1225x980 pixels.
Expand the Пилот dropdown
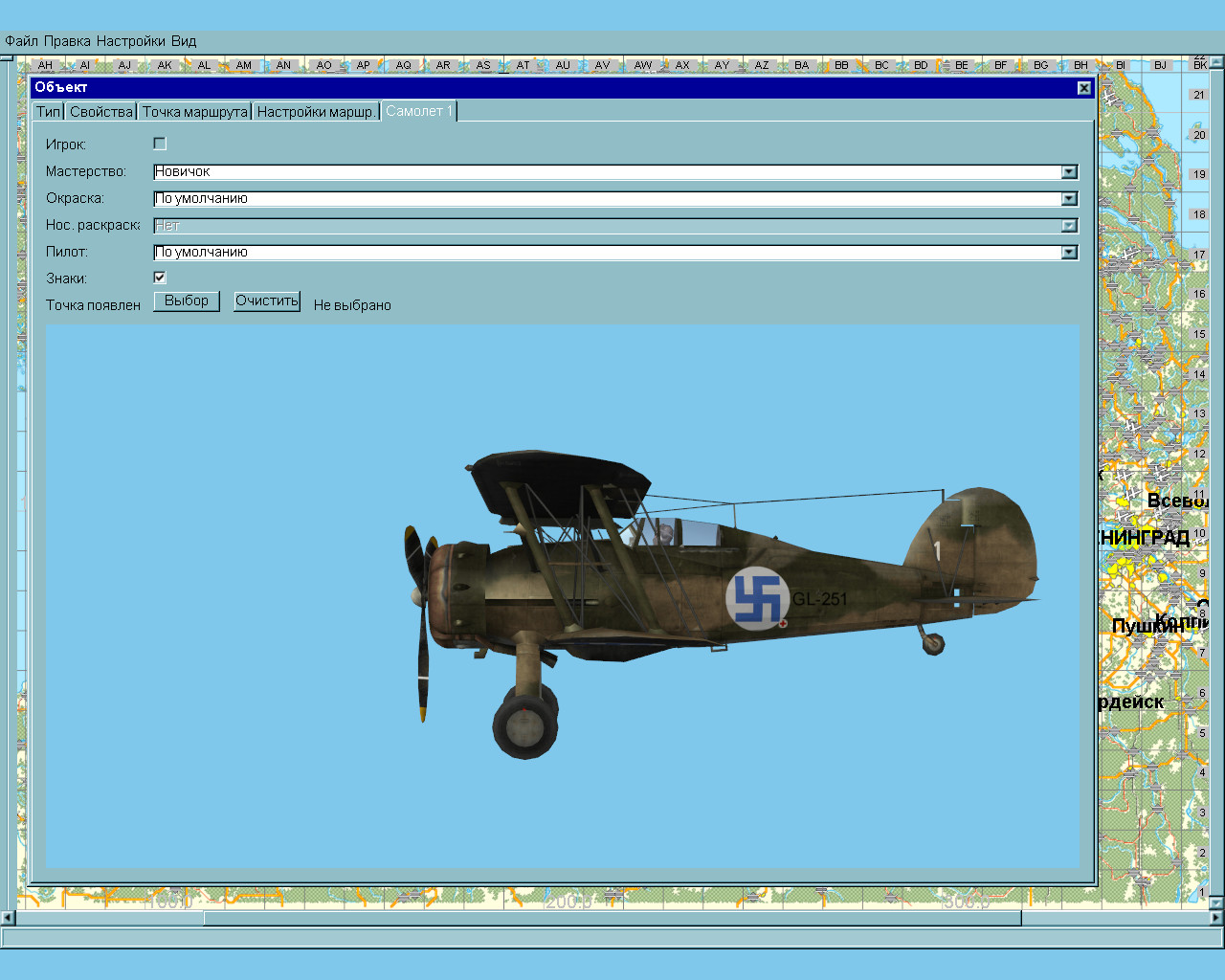pos(1069,253)
